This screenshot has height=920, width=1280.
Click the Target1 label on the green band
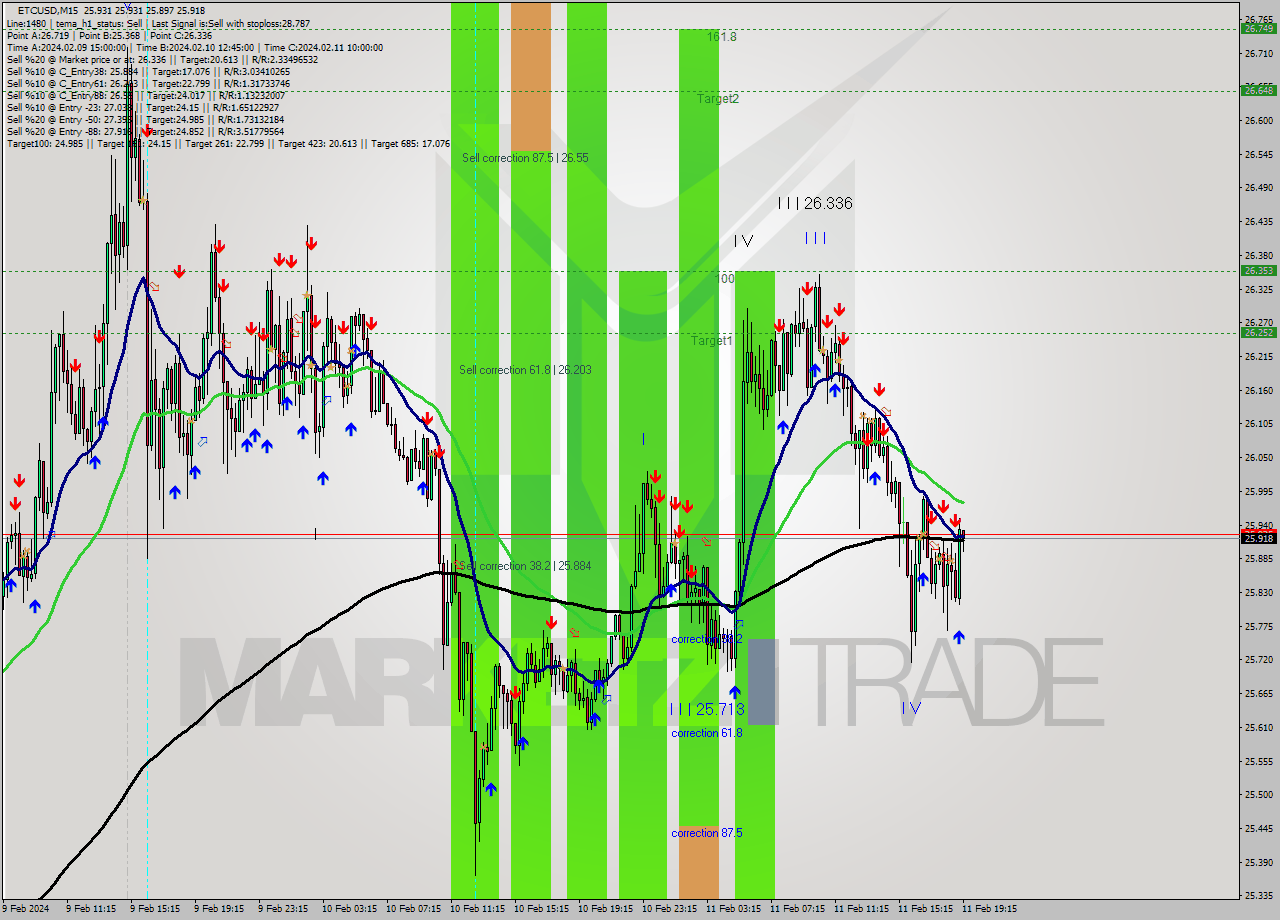(711, 341)
